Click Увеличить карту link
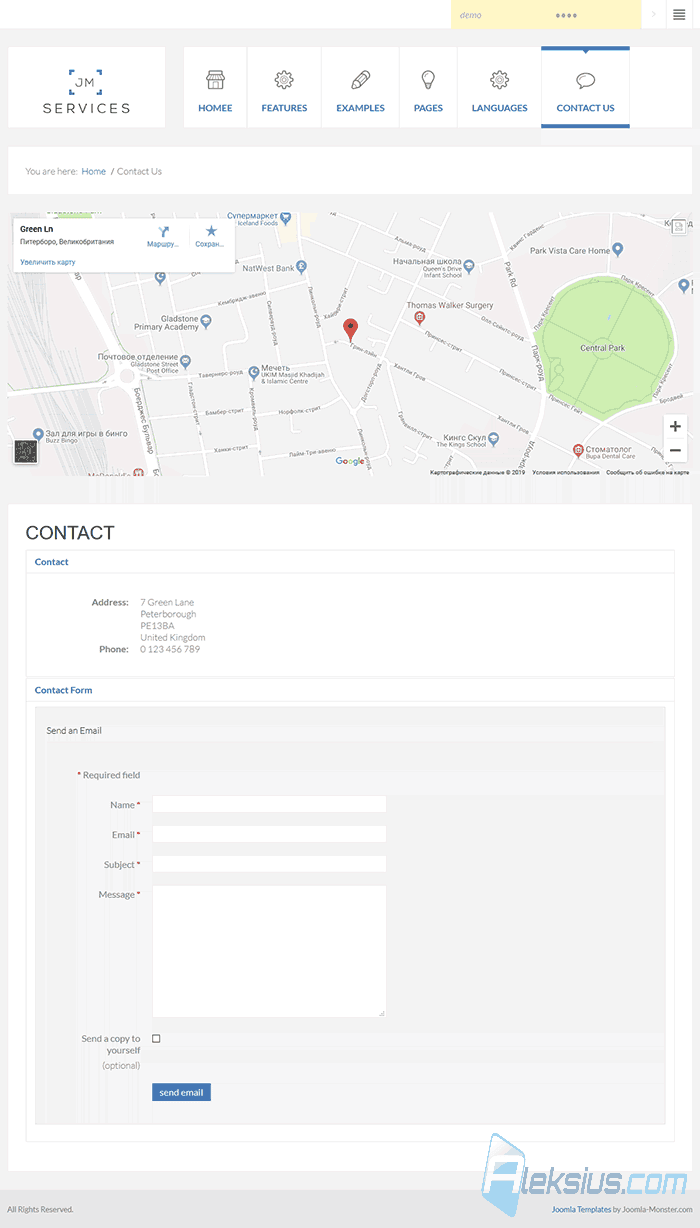700x1228 pixels. [47, 262]
